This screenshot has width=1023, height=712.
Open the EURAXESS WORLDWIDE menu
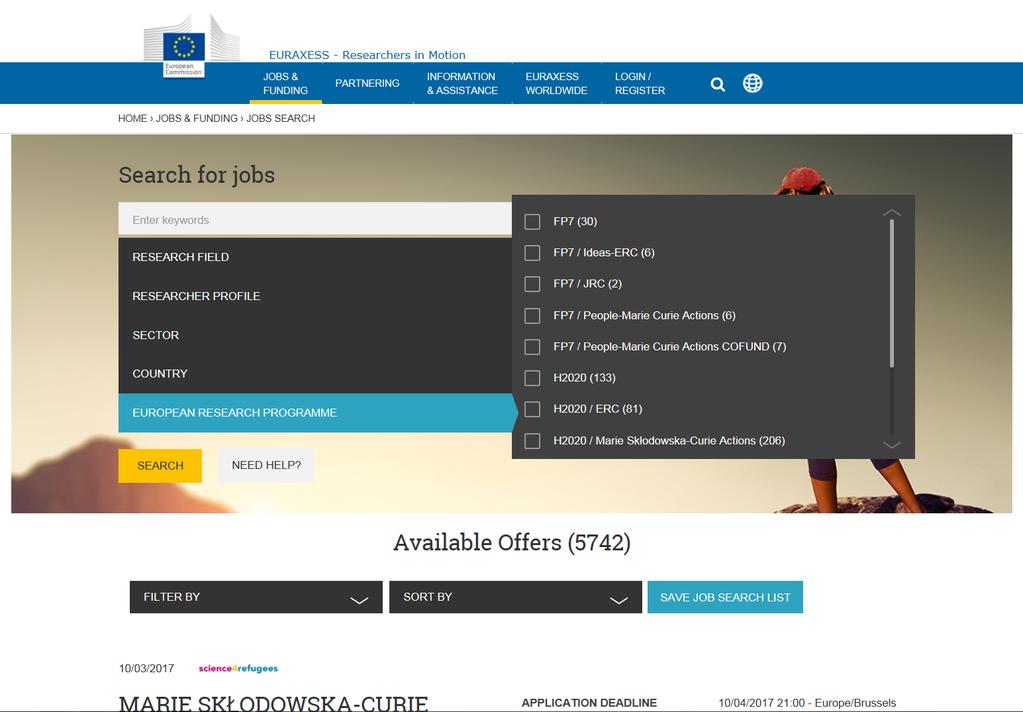(557, 84)
